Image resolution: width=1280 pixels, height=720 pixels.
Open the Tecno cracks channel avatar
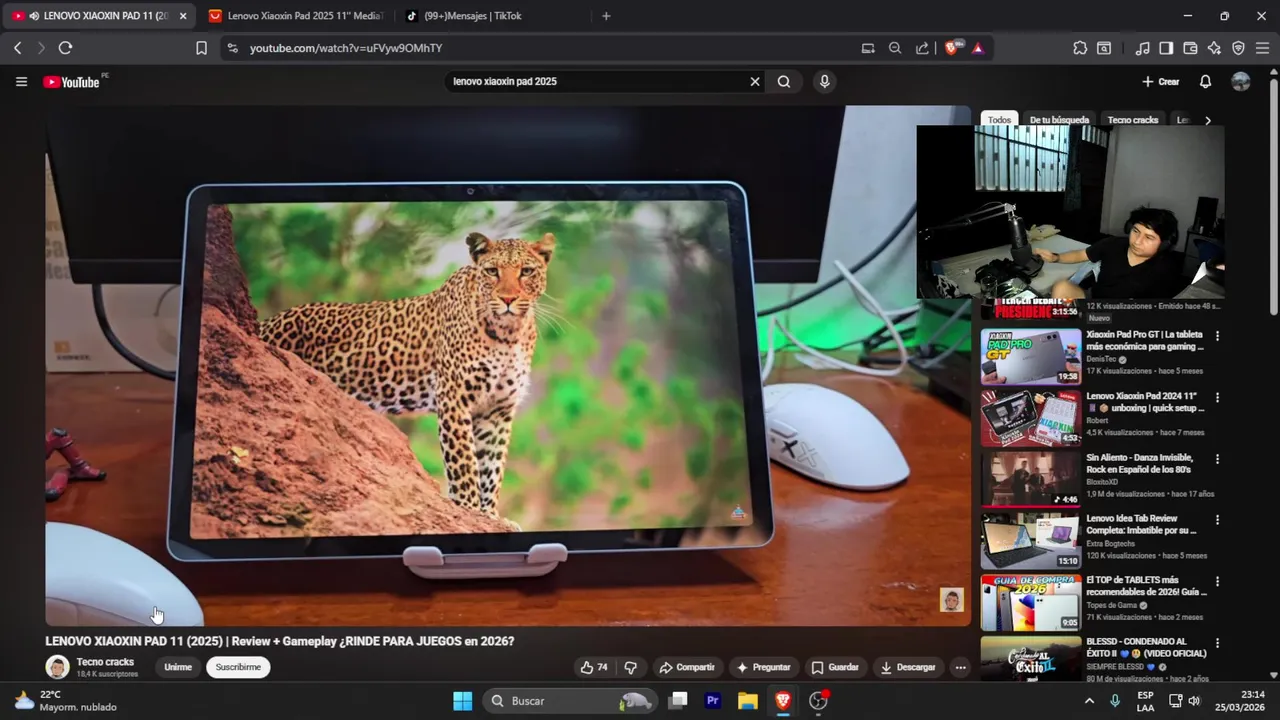[58, 667]
